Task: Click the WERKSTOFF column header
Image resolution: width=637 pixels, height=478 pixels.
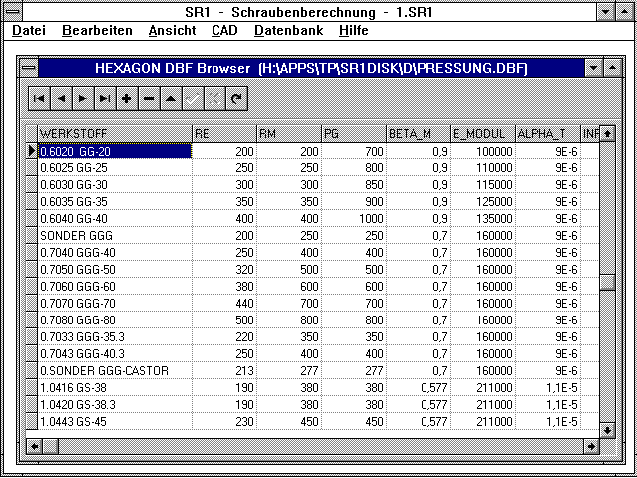Action: [x=114, y=133]
